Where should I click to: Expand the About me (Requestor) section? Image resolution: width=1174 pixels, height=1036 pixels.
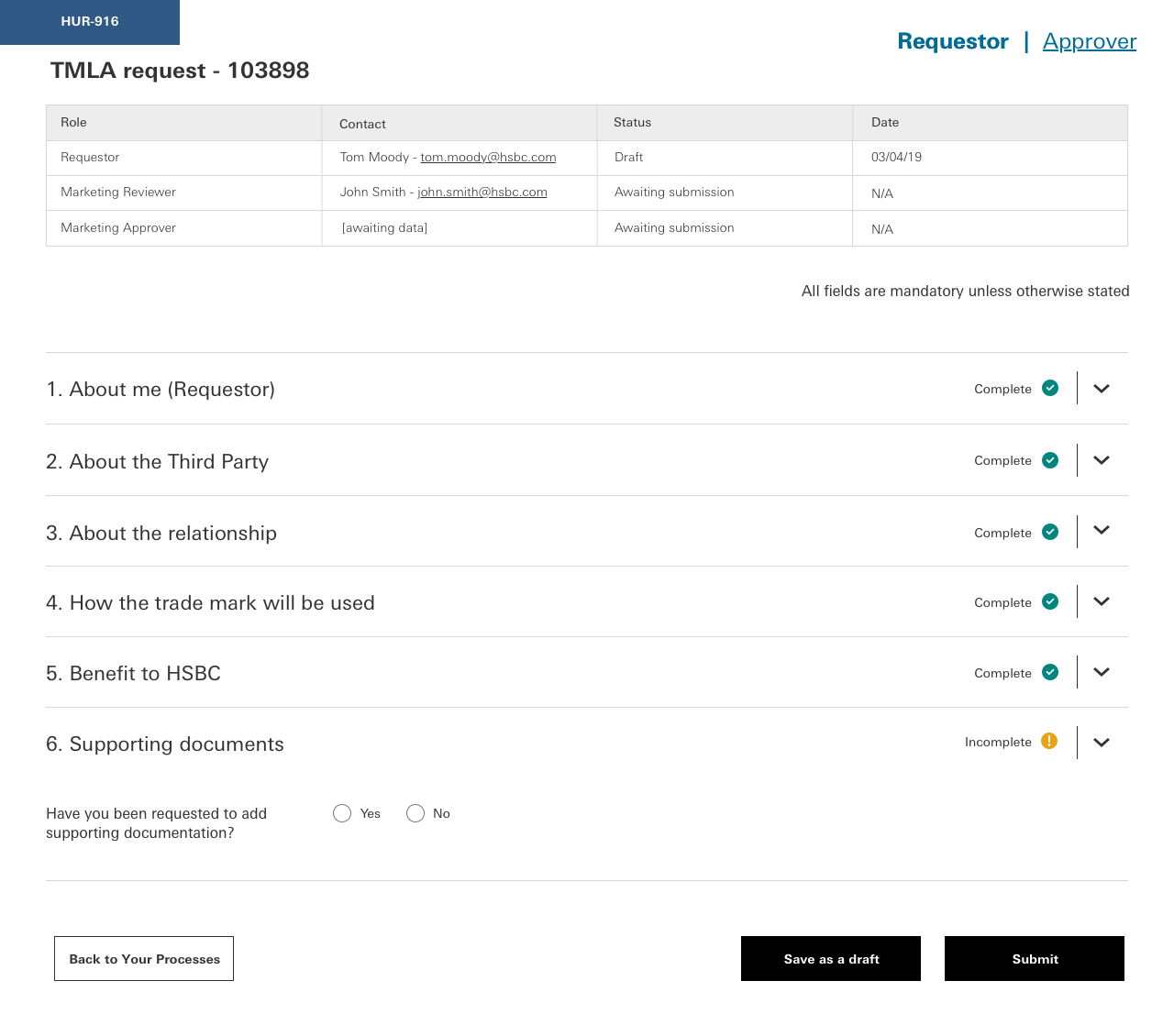(1102, 389)
